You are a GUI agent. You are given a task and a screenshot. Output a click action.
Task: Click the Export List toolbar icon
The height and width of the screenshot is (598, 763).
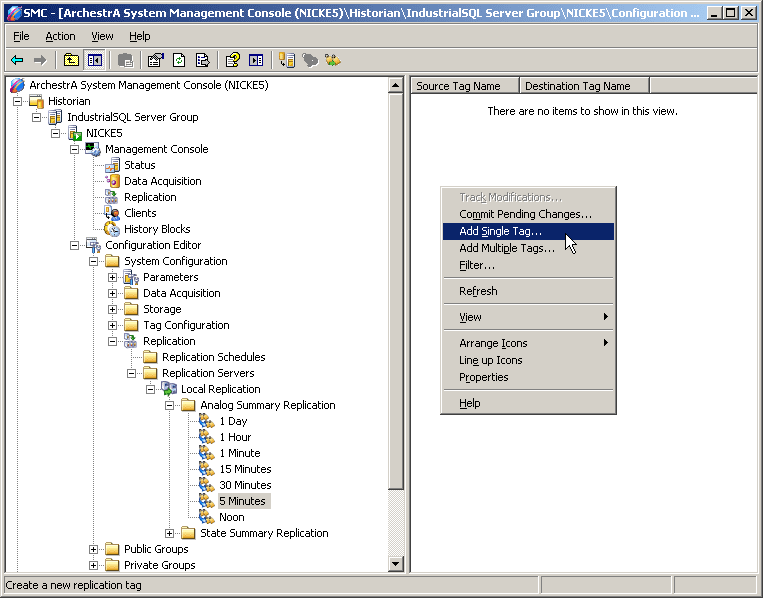(202, 60)
